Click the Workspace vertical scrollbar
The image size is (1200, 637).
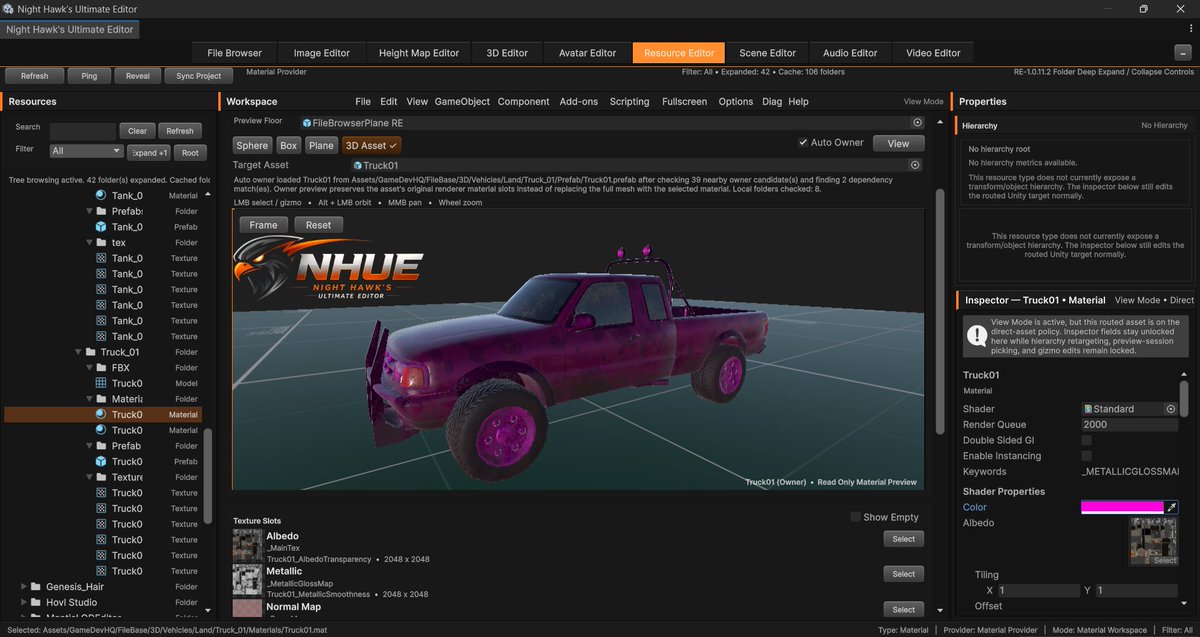point(939,310)
